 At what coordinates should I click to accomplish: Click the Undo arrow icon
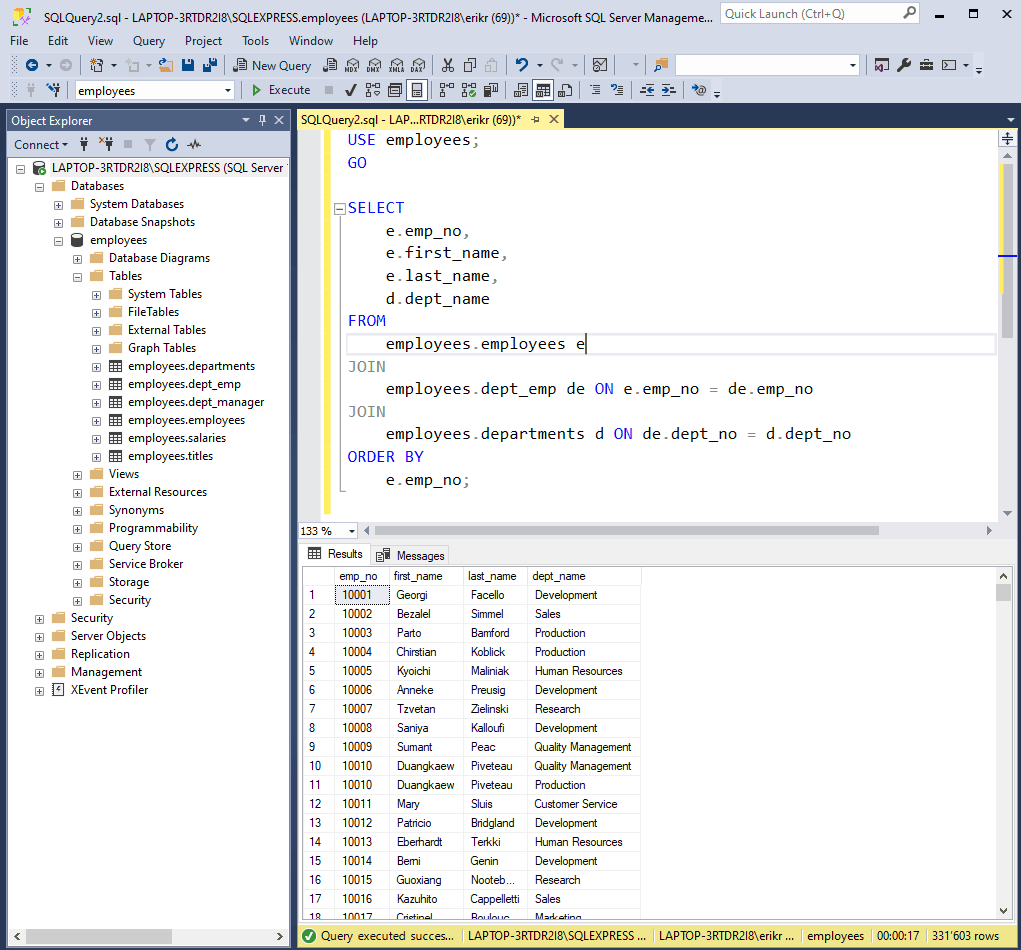pos(522,65)
